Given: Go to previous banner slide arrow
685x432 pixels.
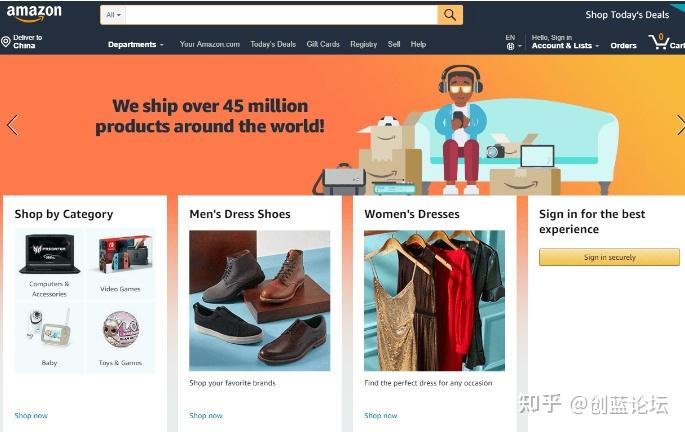Looking at the screenshot, I should click(13, 125).
